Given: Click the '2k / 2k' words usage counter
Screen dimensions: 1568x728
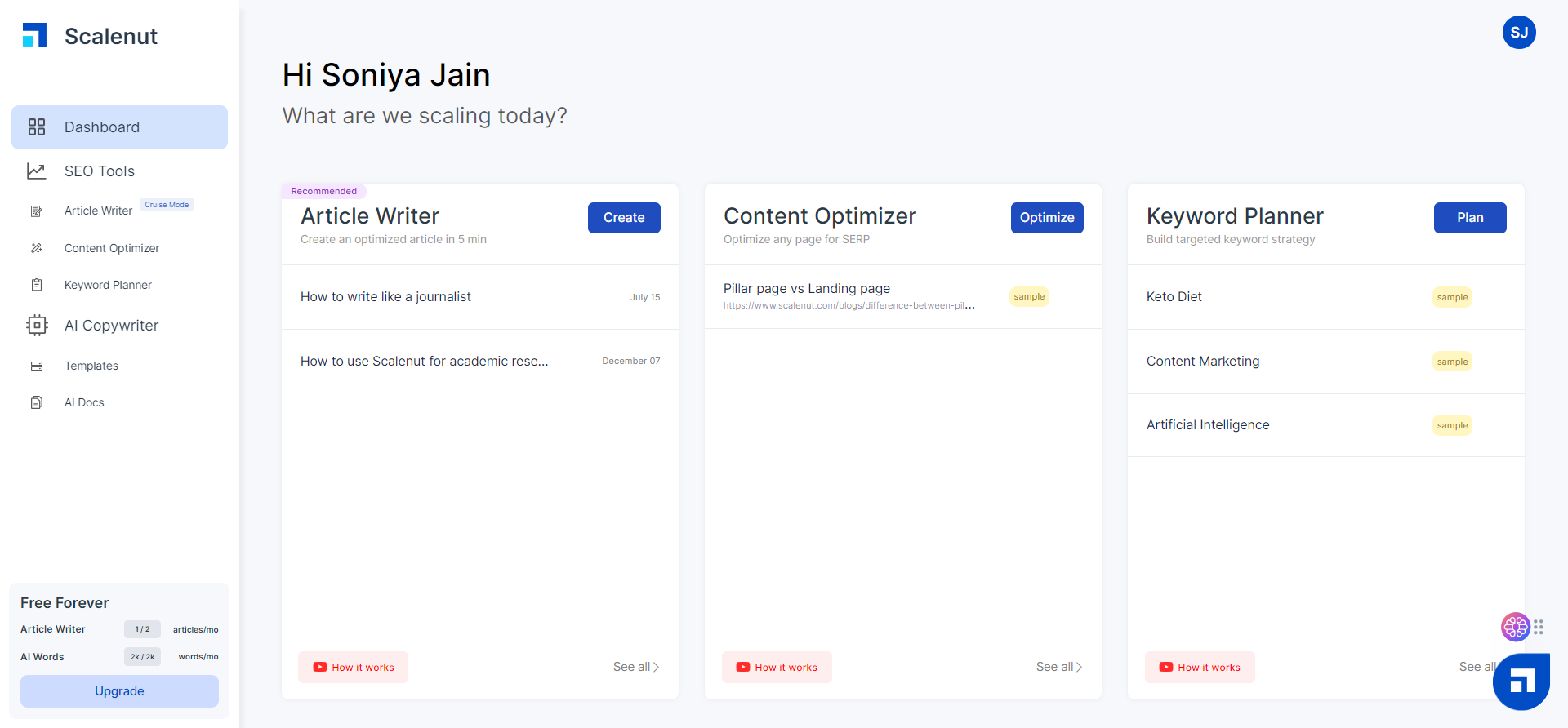Looking at the screenshot, I should coord(142,657).
